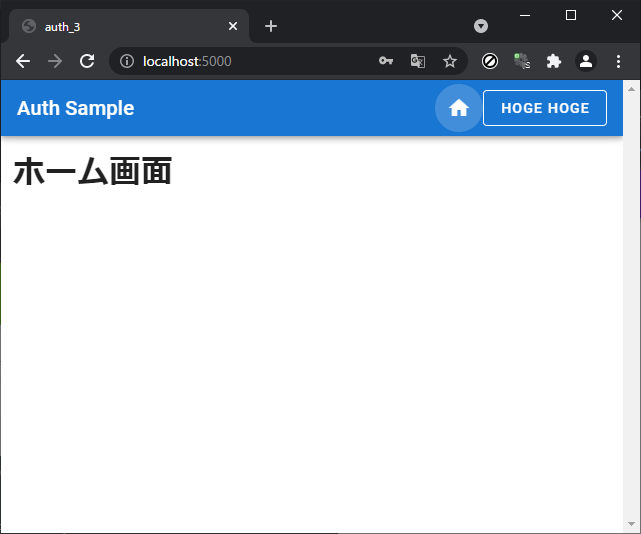
Task: Open the Chrome profile avatar
Action: [586, 61]
